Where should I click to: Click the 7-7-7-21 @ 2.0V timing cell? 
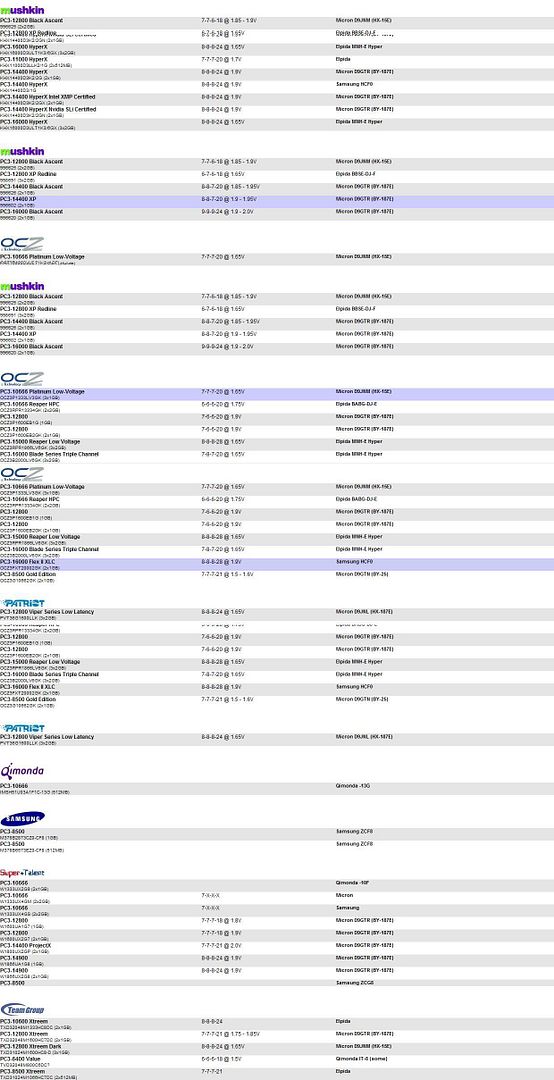[221, 946]
